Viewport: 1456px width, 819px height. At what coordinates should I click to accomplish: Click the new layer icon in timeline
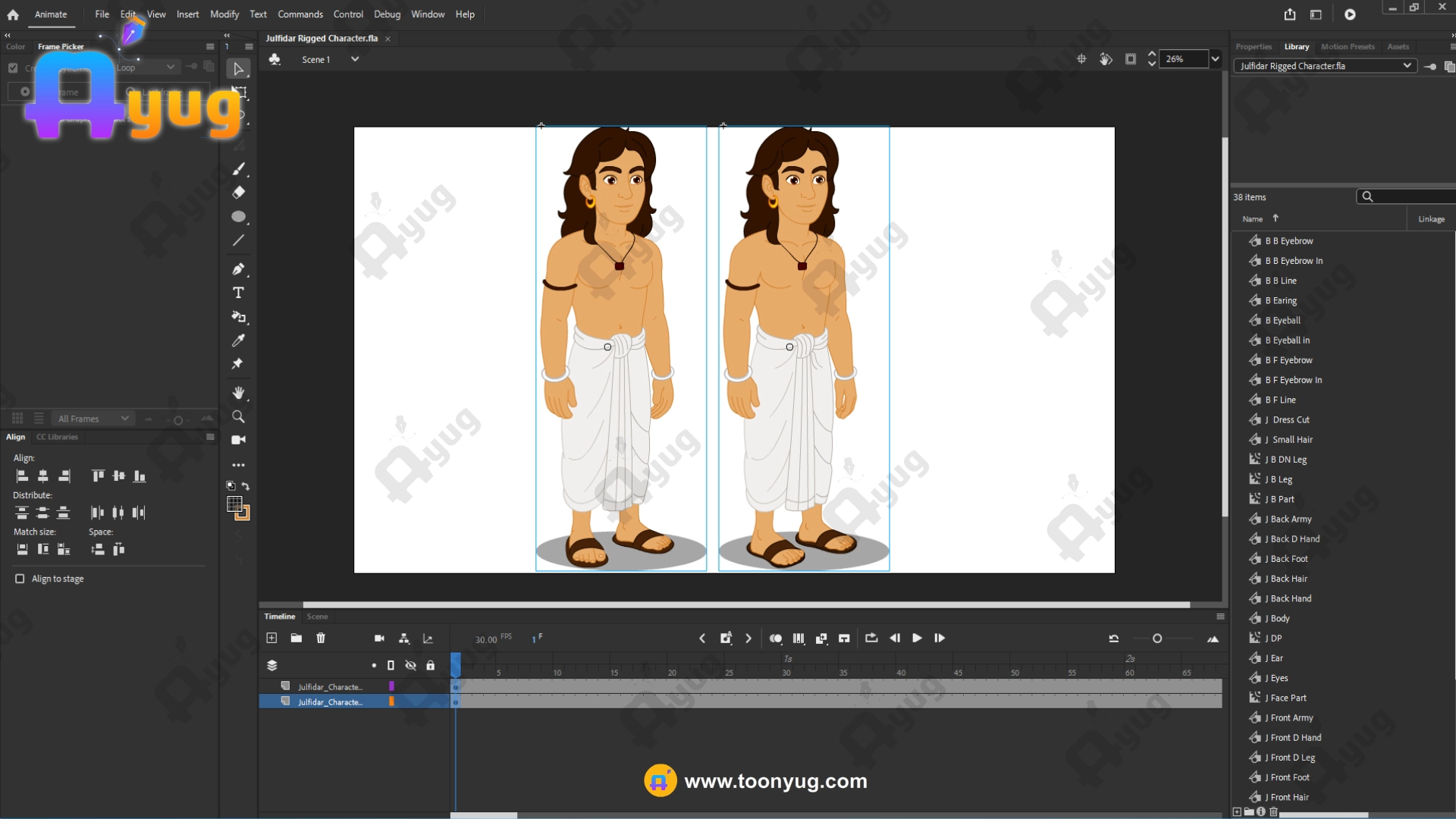(x=271, y=639)
